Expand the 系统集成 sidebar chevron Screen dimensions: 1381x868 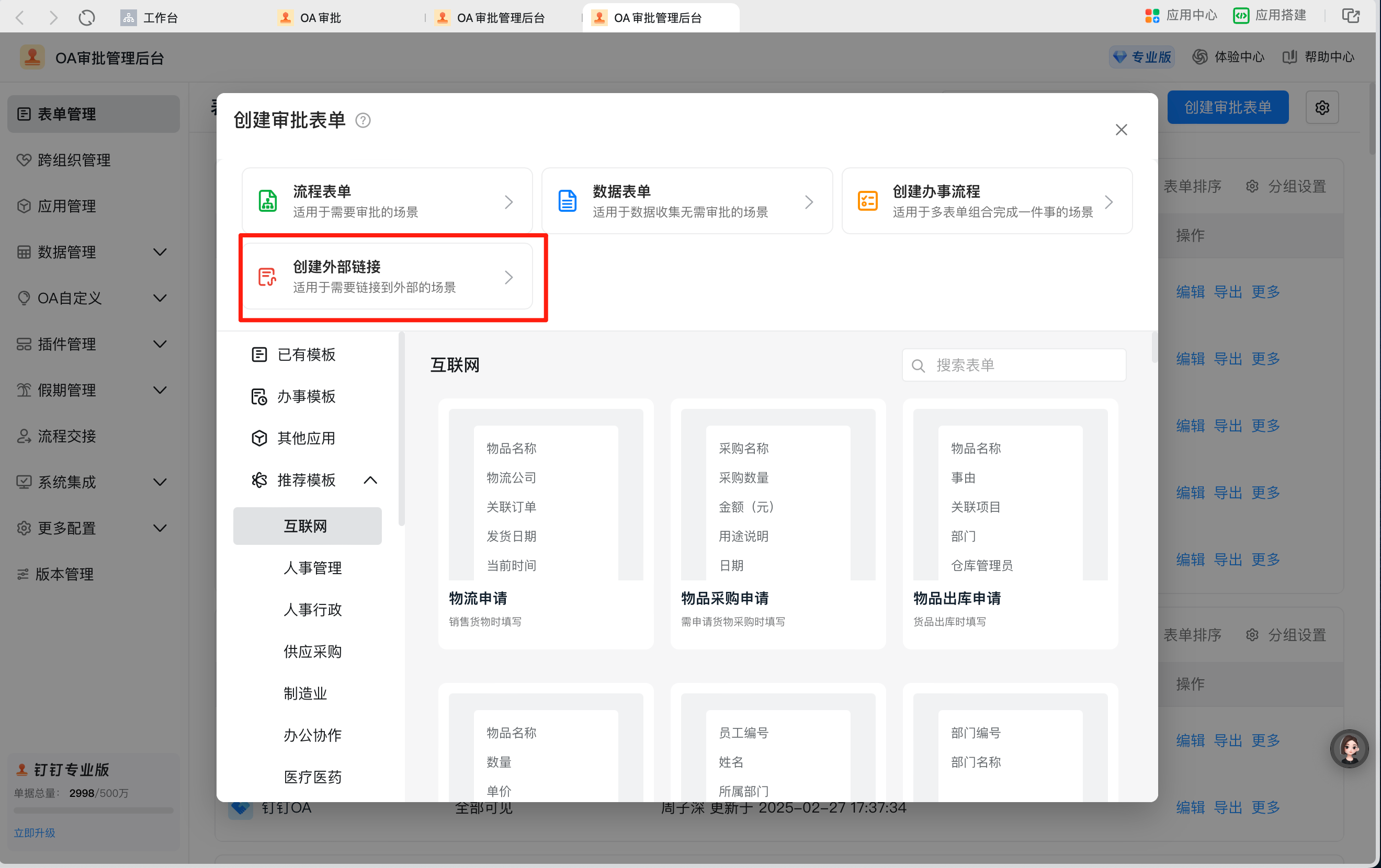tap(161, 482)
